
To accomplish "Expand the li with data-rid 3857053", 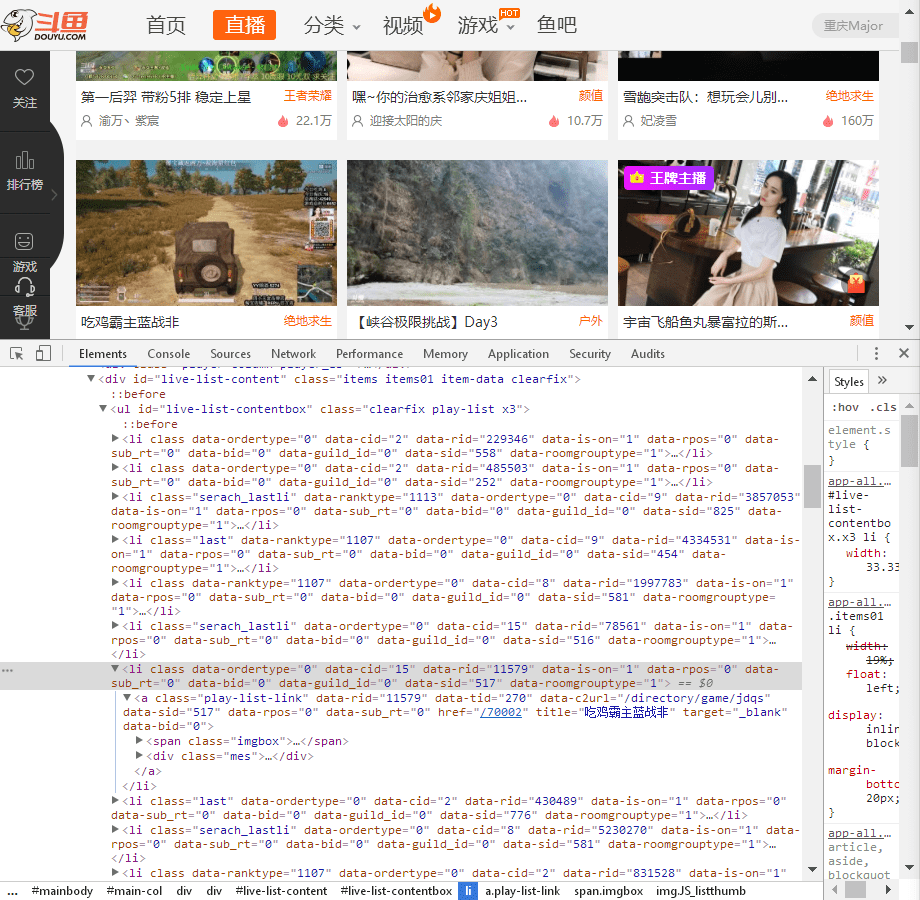I will [115, 496].
